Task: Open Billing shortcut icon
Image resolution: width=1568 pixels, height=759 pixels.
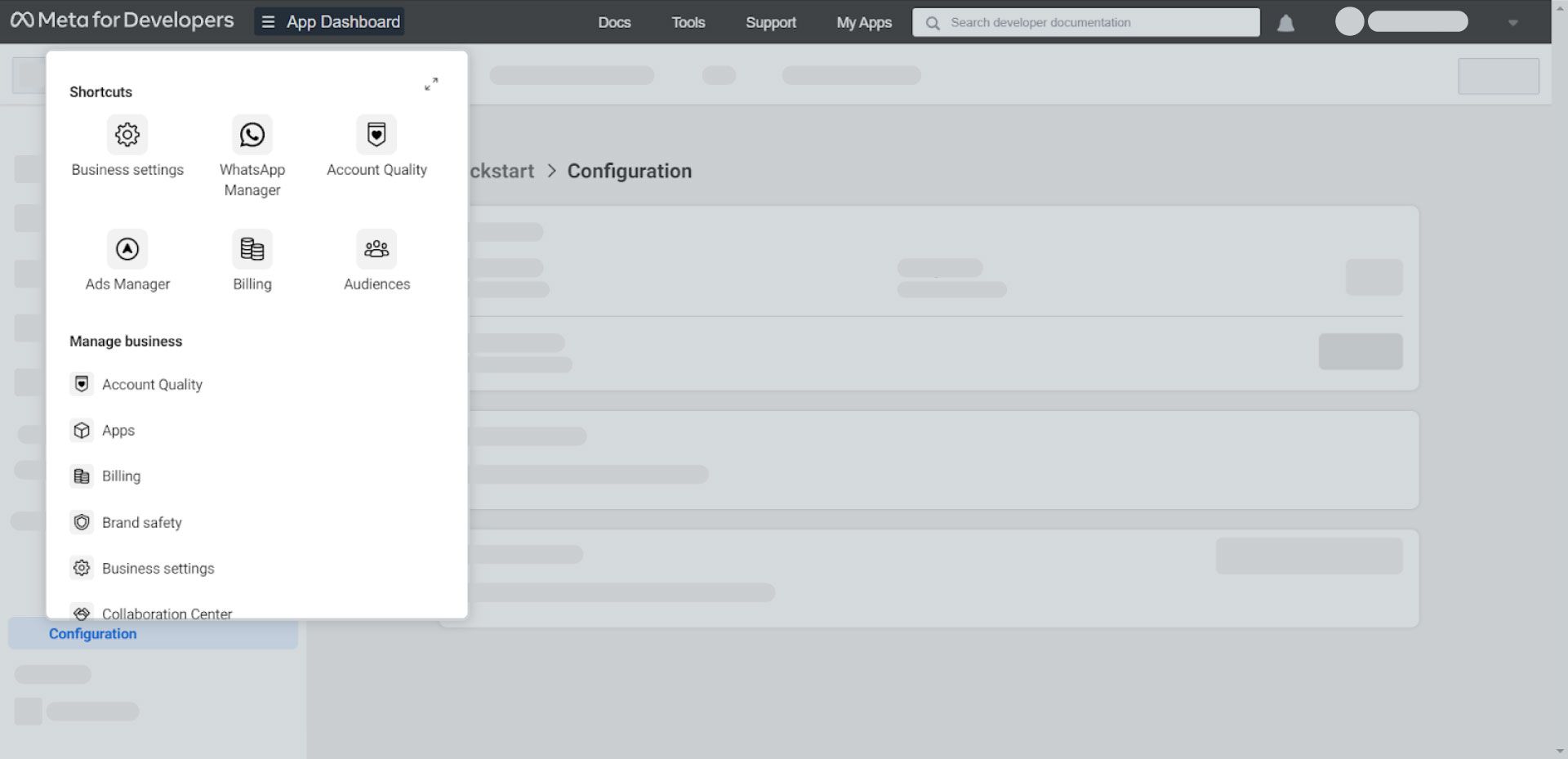Action: (x=252, y=249)
